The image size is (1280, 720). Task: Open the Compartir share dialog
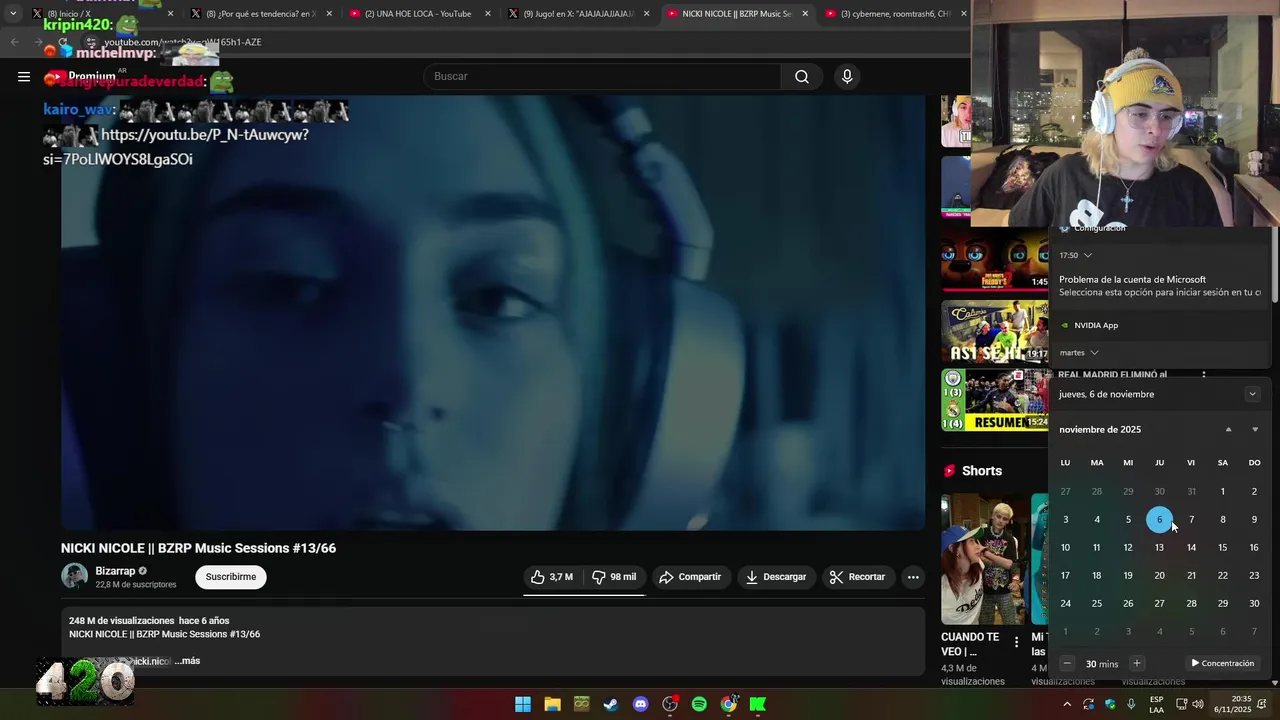point(691,577)
